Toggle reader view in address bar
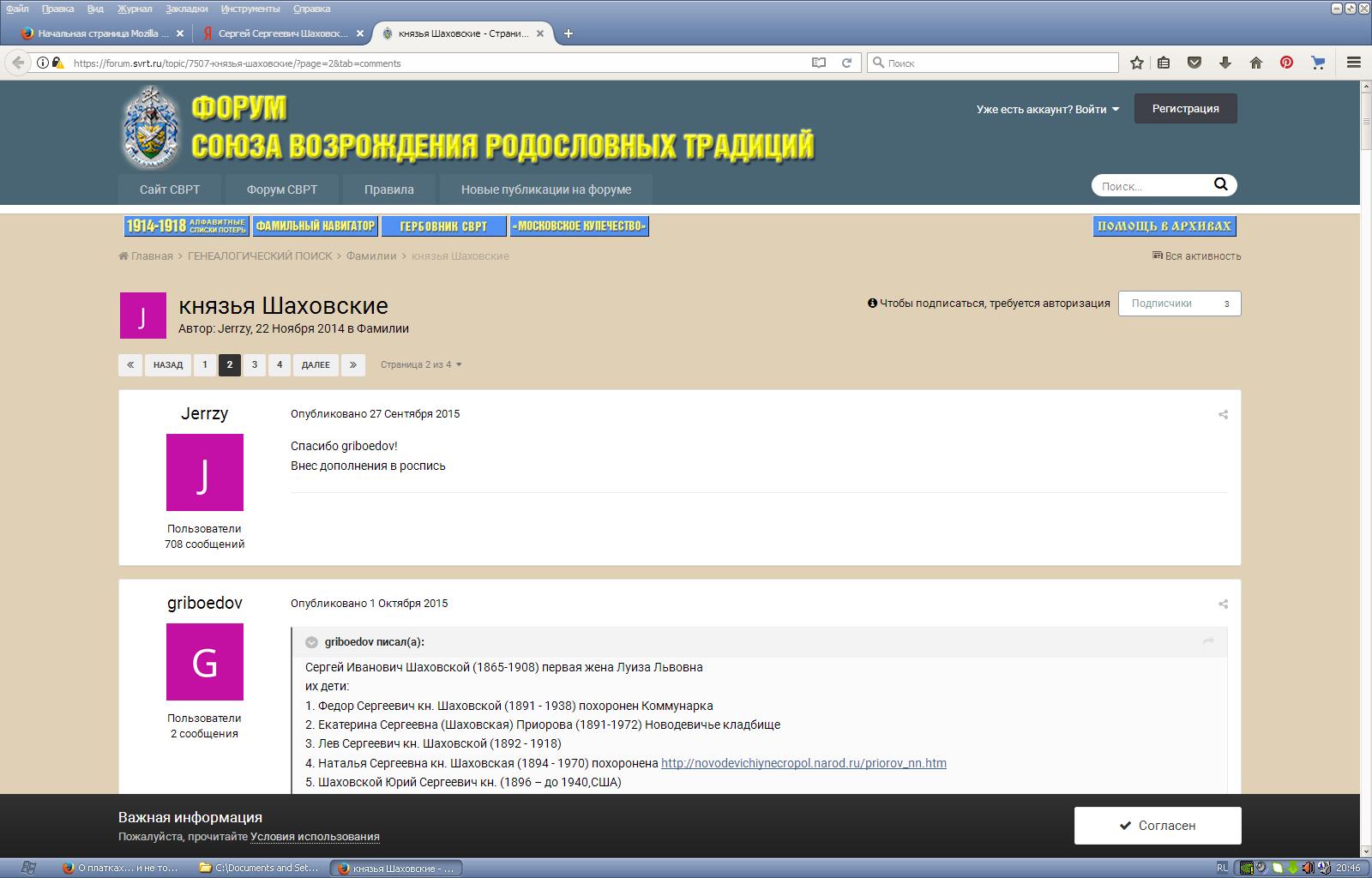The height and width of the screenshot is (878, 1372). pos(819,63)
